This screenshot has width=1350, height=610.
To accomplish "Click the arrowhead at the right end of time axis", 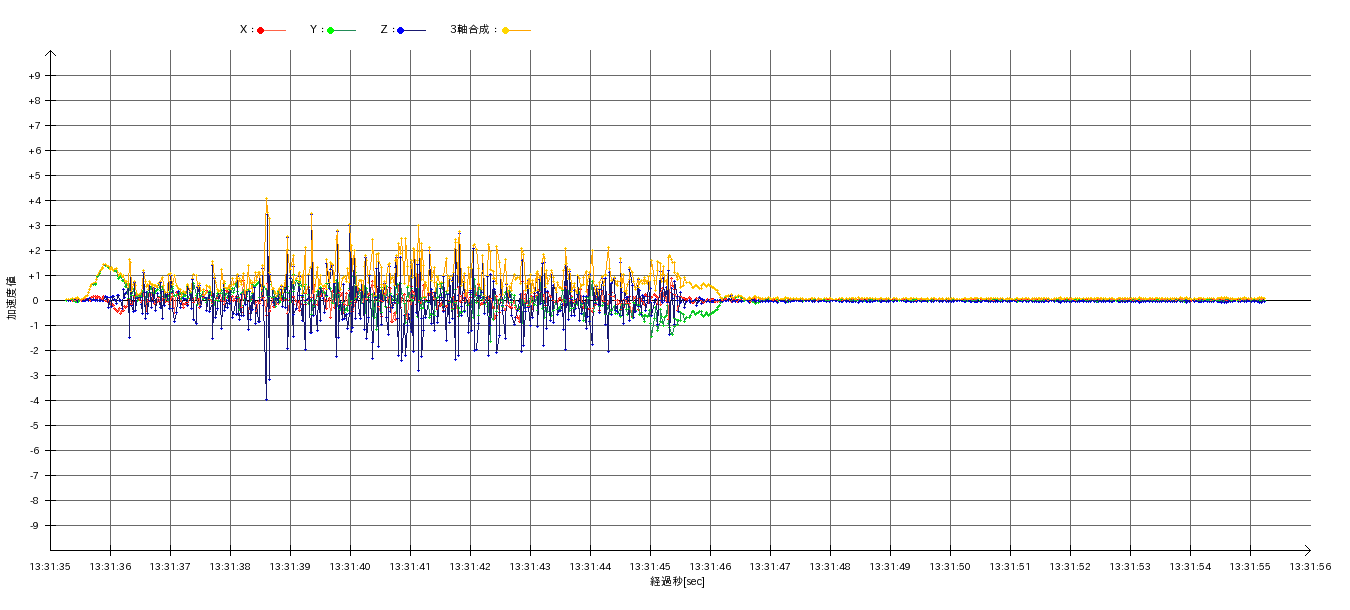I will pyautogui.click(x=1309, y=550).
